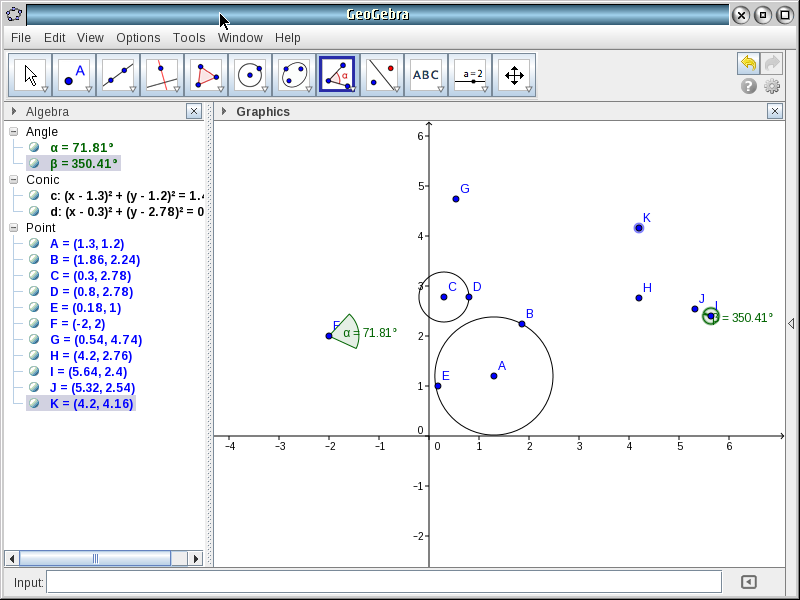Select the Move tool

click(x=31, y=74)
